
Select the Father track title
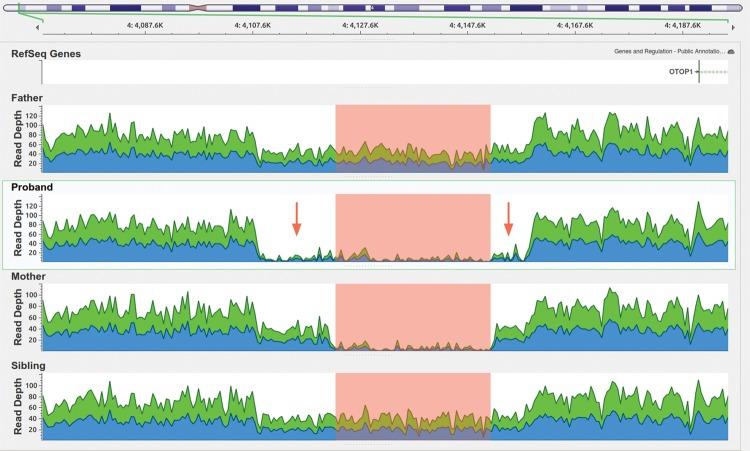[x=27, y=97]
